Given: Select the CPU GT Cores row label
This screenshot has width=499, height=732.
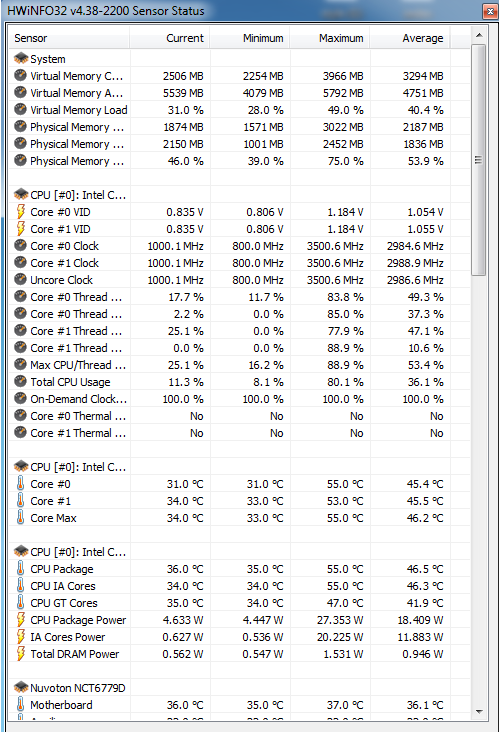Looking at the screenshot, I should tap(64, 603).
